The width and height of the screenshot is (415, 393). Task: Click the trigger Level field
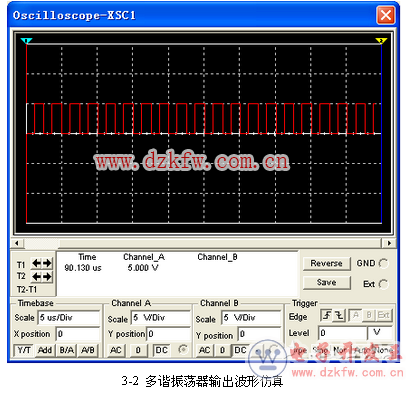pyautogui.click(x=342, y=333)
